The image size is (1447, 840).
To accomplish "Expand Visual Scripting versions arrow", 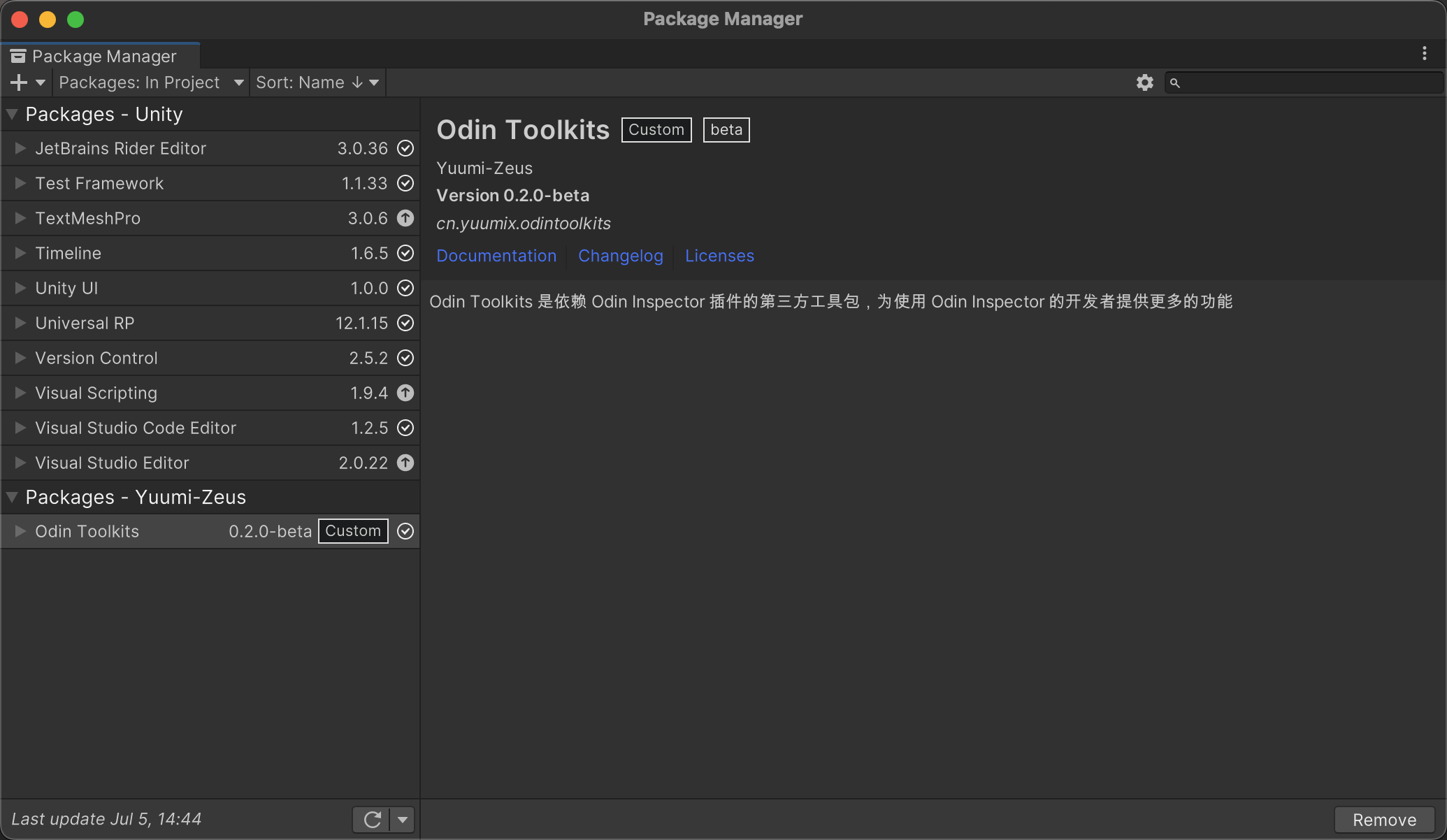I will (20, 393).
